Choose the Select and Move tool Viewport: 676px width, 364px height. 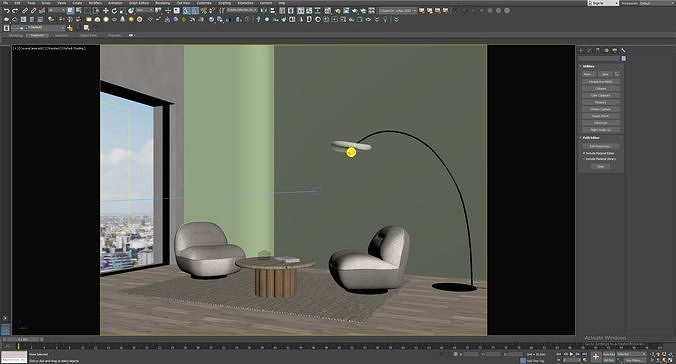tap(106, 10)
